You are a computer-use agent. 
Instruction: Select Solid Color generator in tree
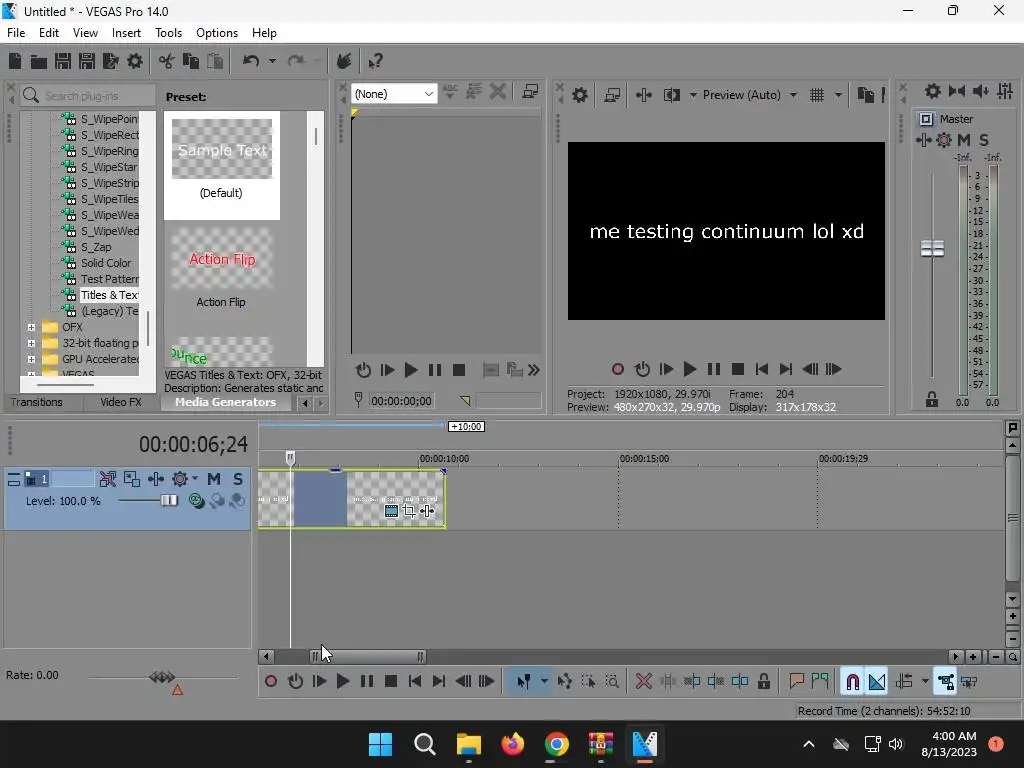tap(105, 263)
